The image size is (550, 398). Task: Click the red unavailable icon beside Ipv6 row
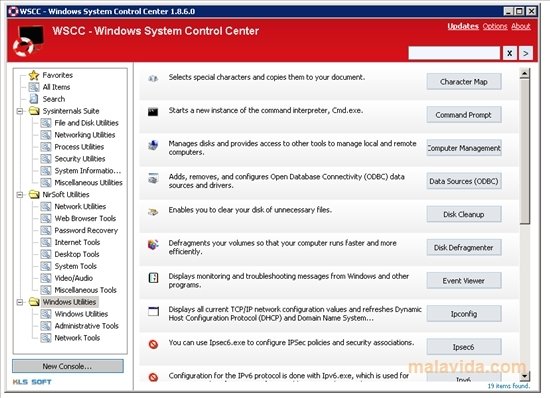[153, 377]
